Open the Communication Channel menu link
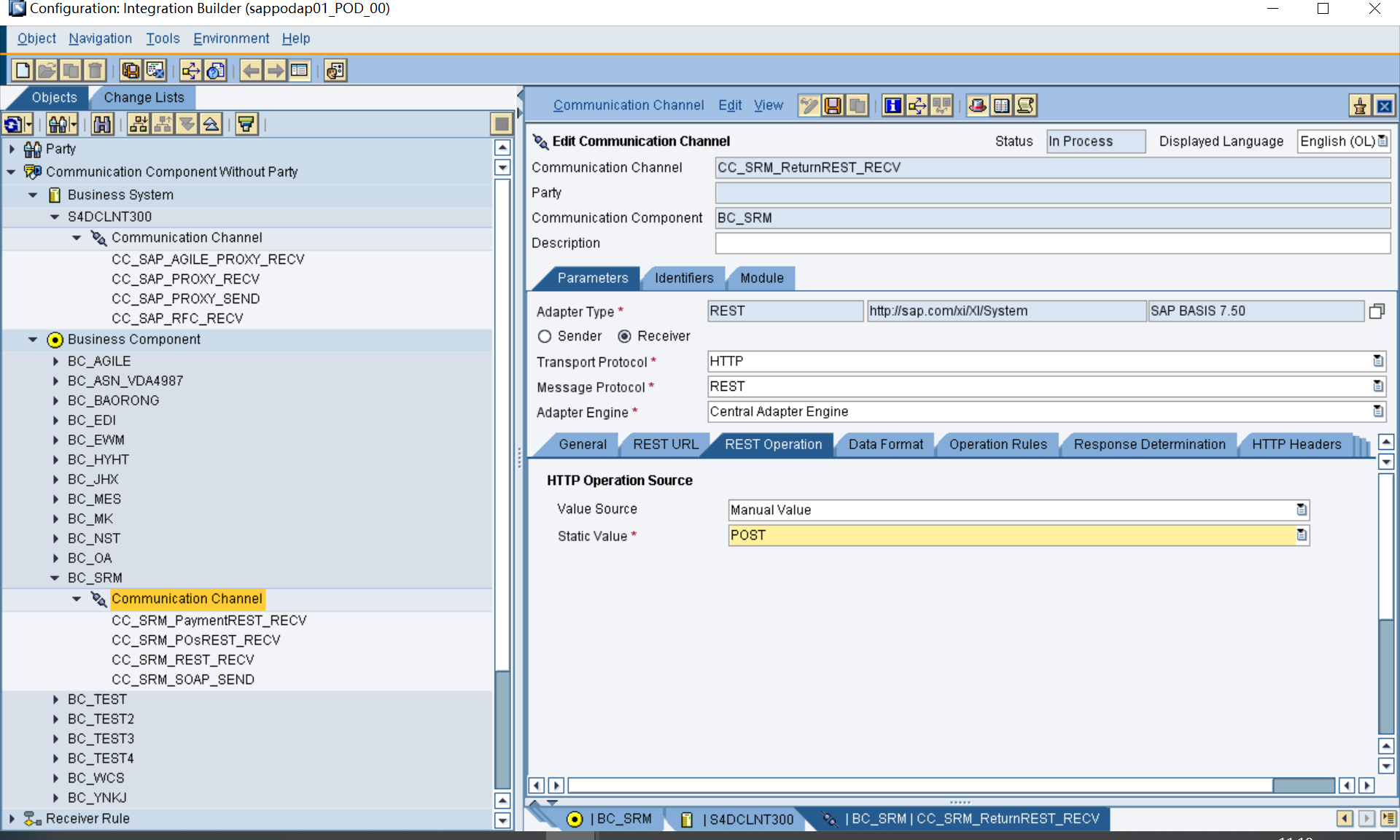Screen dimensions: 1400x840 pos(629,106)
